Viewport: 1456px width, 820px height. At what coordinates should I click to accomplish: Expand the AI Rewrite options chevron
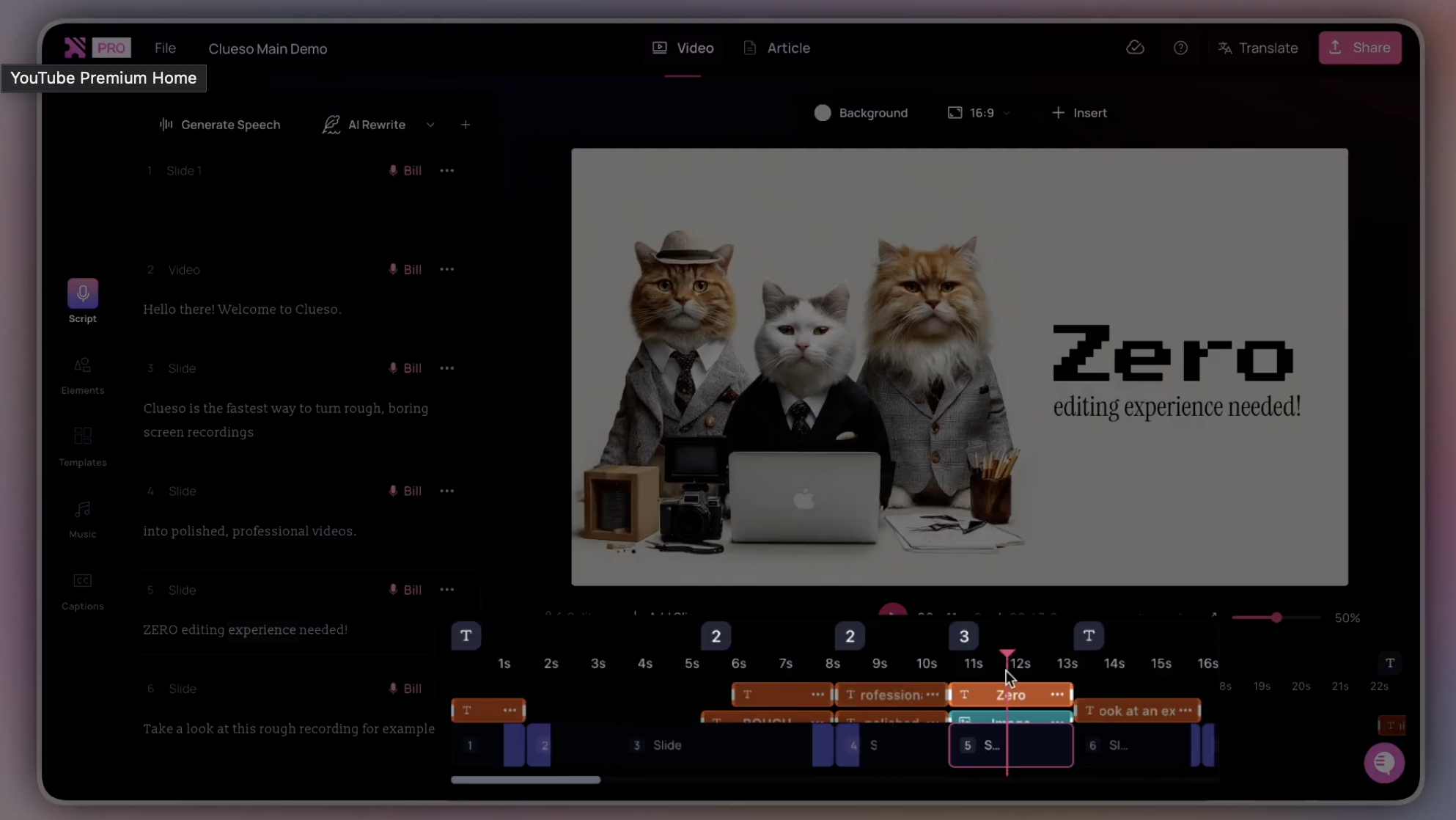pos(431,124)
